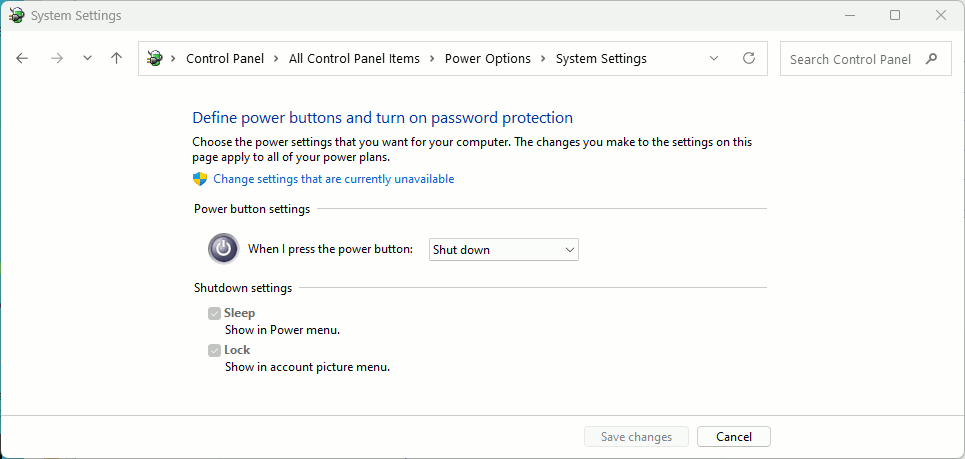
Task: Click the Save changes button
Action: pyautogui.click(x=636, y=437)
